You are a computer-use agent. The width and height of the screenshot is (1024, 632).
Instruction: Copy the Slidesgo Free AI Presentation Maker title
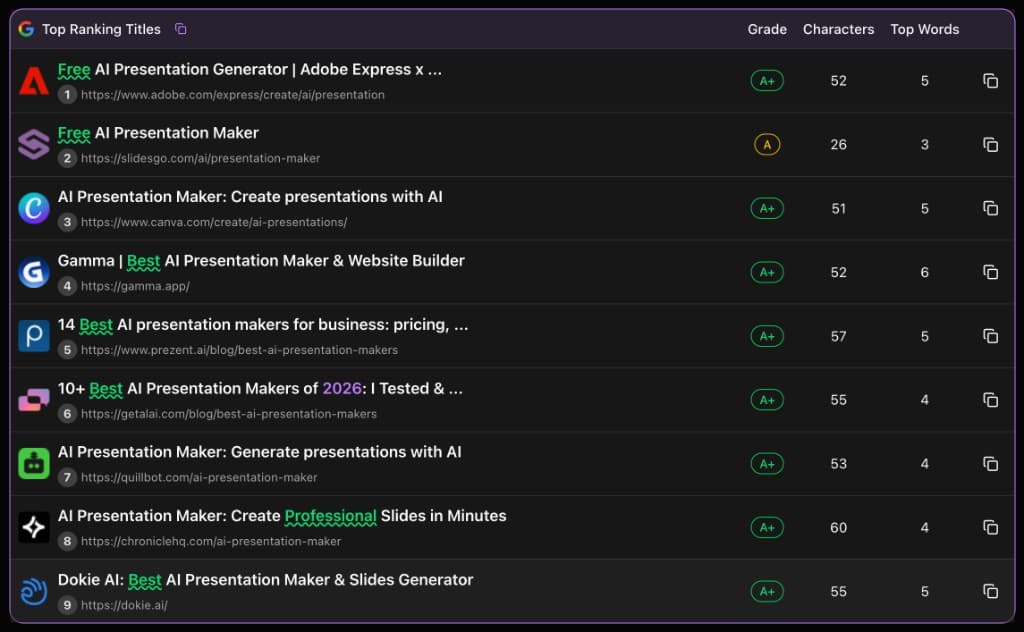(990, 144)
